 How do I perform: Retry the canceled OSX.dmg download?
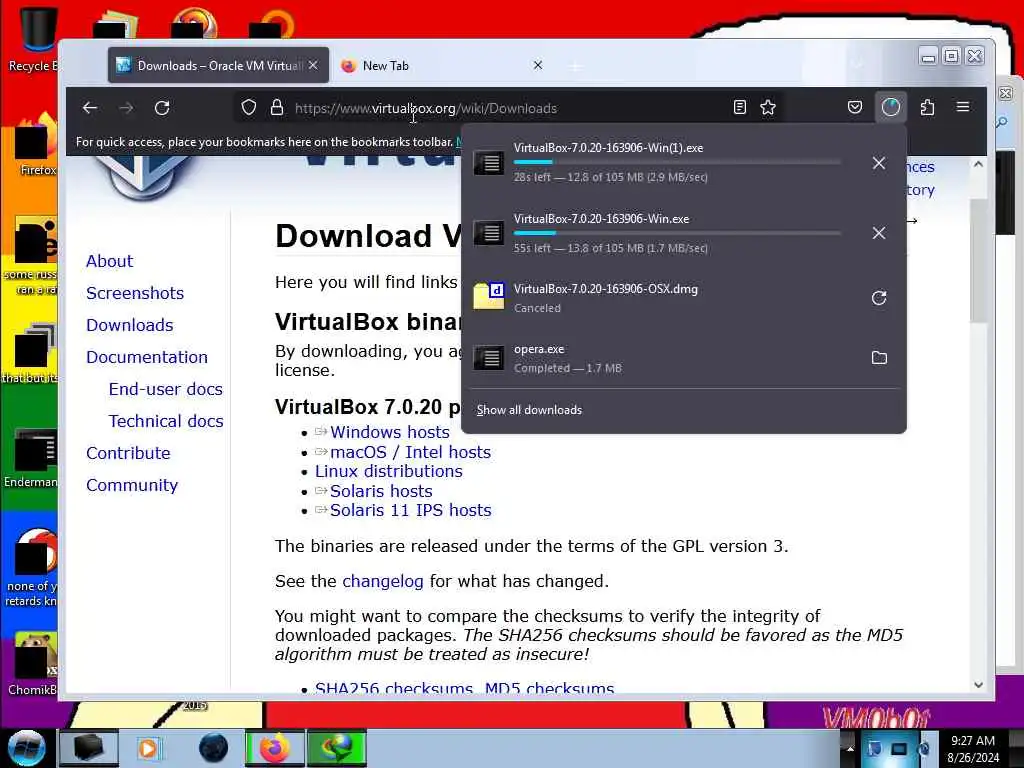point(879,298)
